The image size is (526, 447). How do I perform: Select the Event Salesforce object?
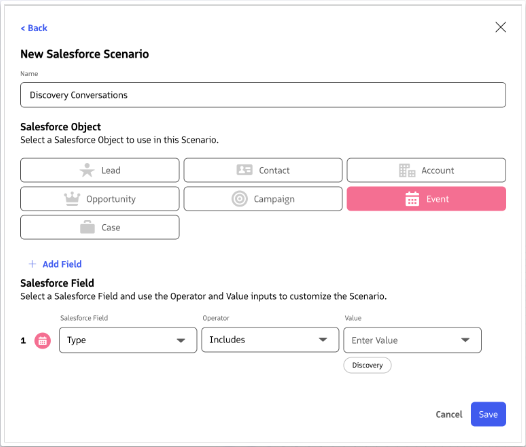[426, 199]
